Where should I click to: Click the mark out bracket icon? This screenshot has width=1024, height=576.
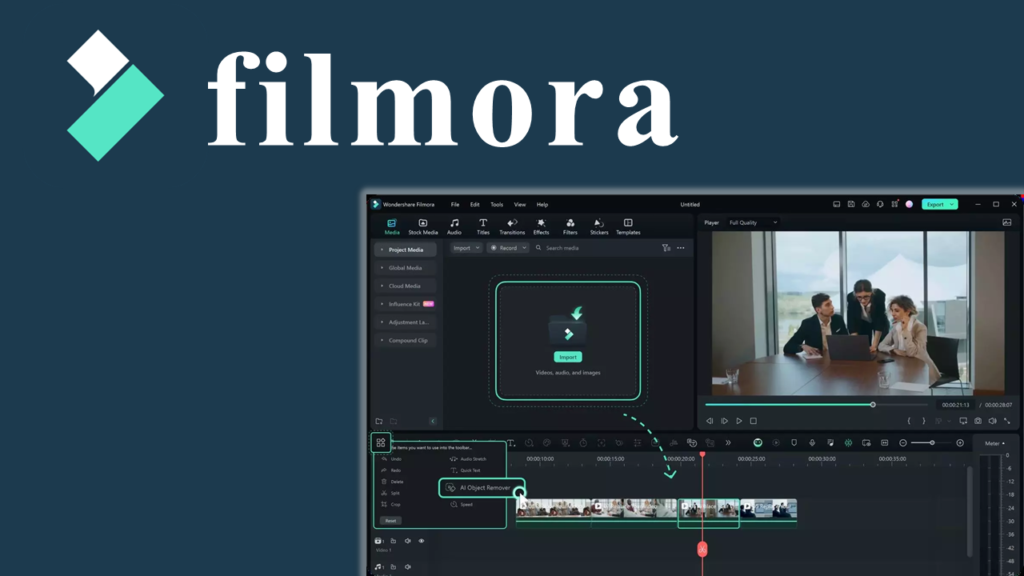coord(923,421)
